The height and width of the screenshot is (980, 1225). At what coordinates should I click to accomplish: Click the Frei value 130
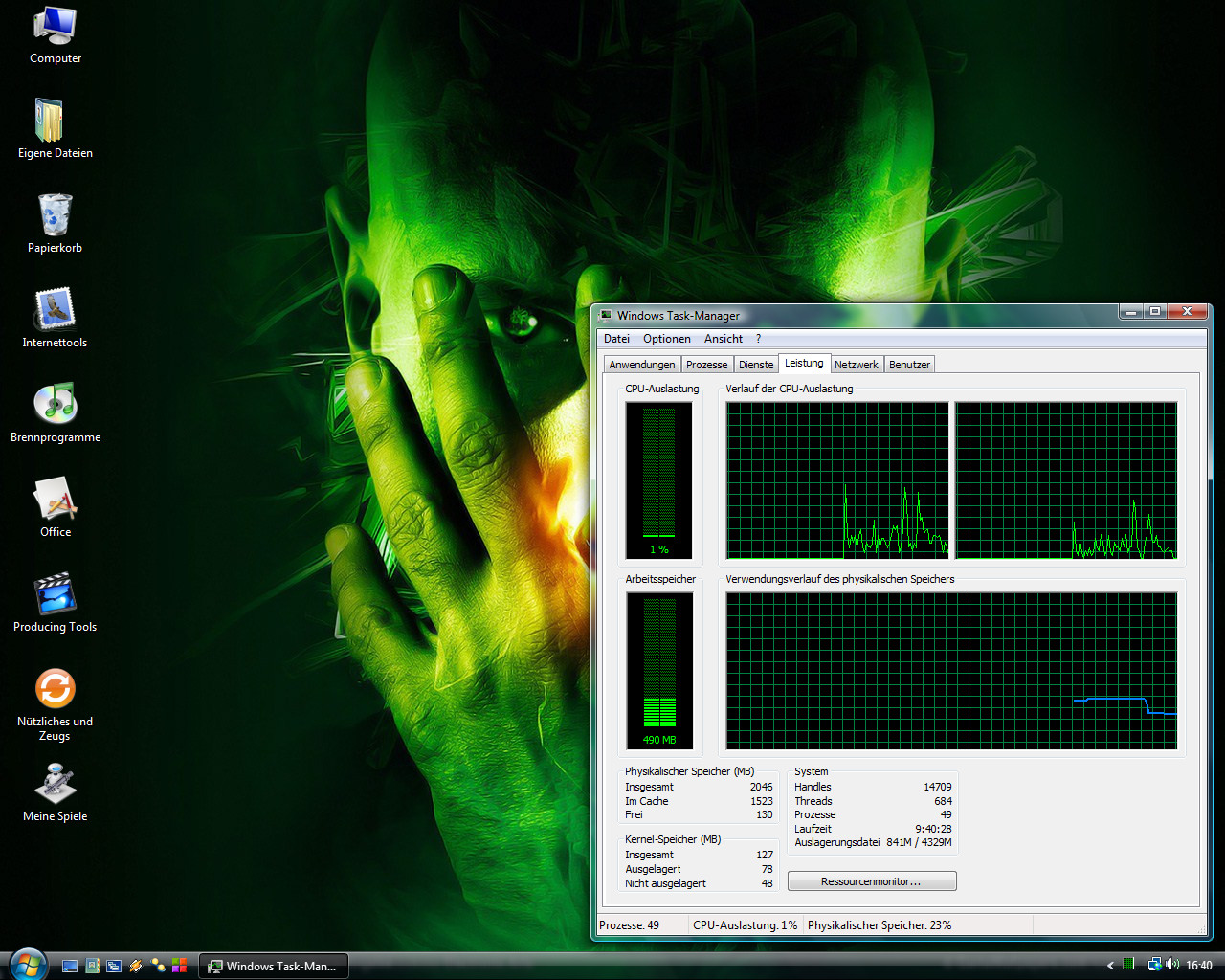coord(765,814)
